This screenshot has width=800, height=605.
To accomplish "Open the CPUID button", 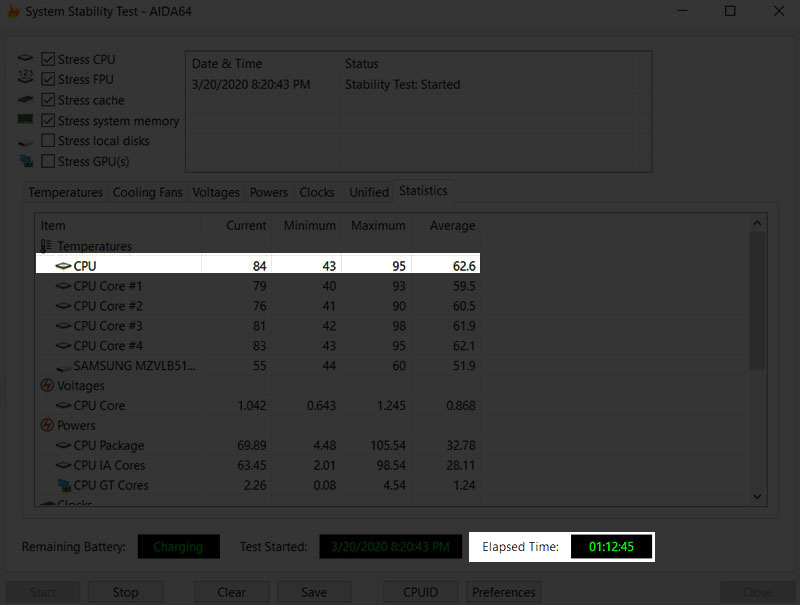I will [x=420, y=592].
